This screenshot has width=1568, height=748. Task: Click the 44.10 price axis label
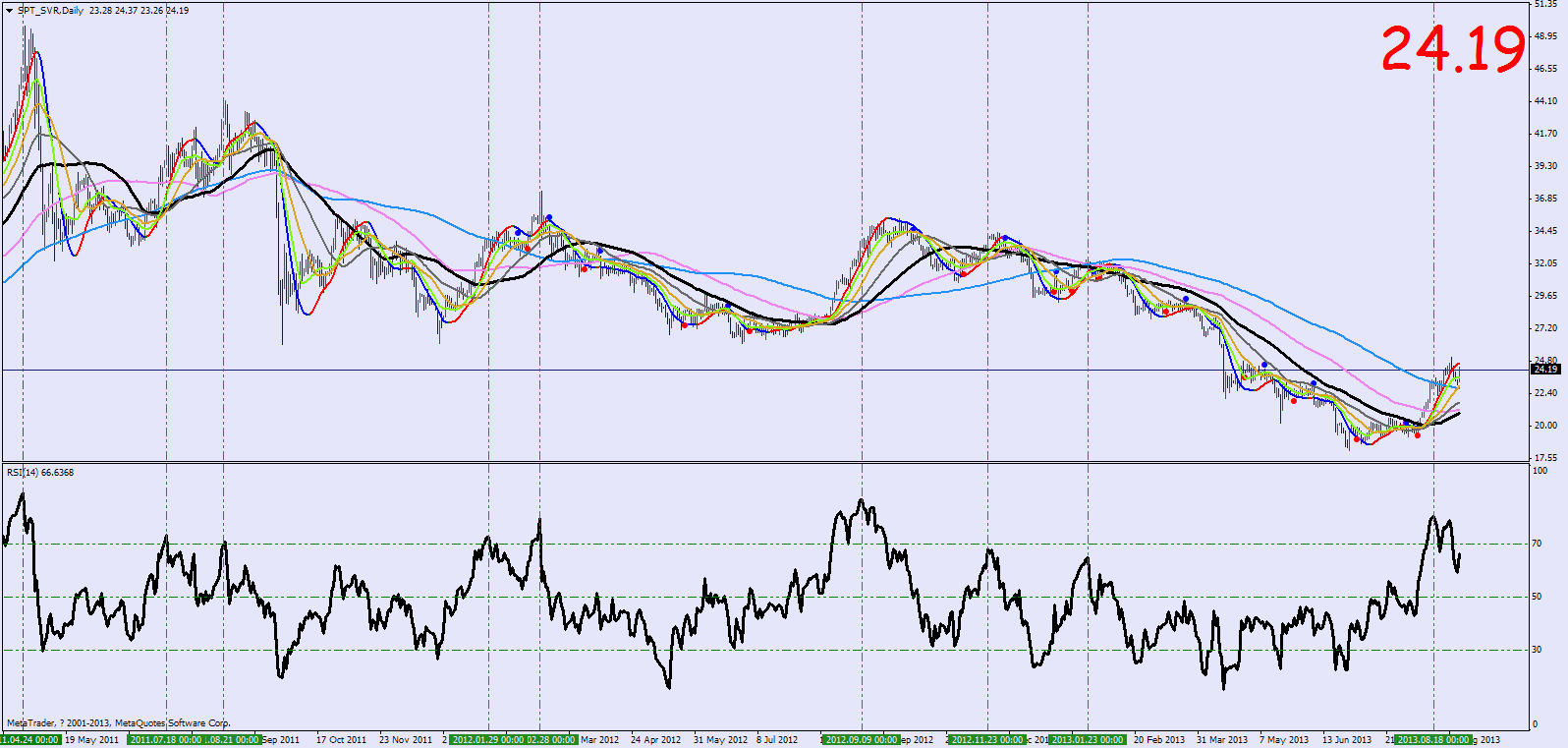click(1545, 101)
